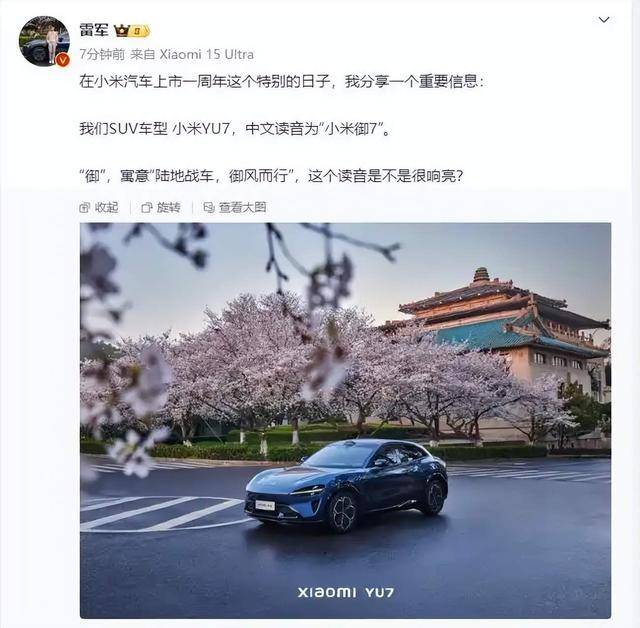
Task: Click the level number on crown badge
Action: 139,31
